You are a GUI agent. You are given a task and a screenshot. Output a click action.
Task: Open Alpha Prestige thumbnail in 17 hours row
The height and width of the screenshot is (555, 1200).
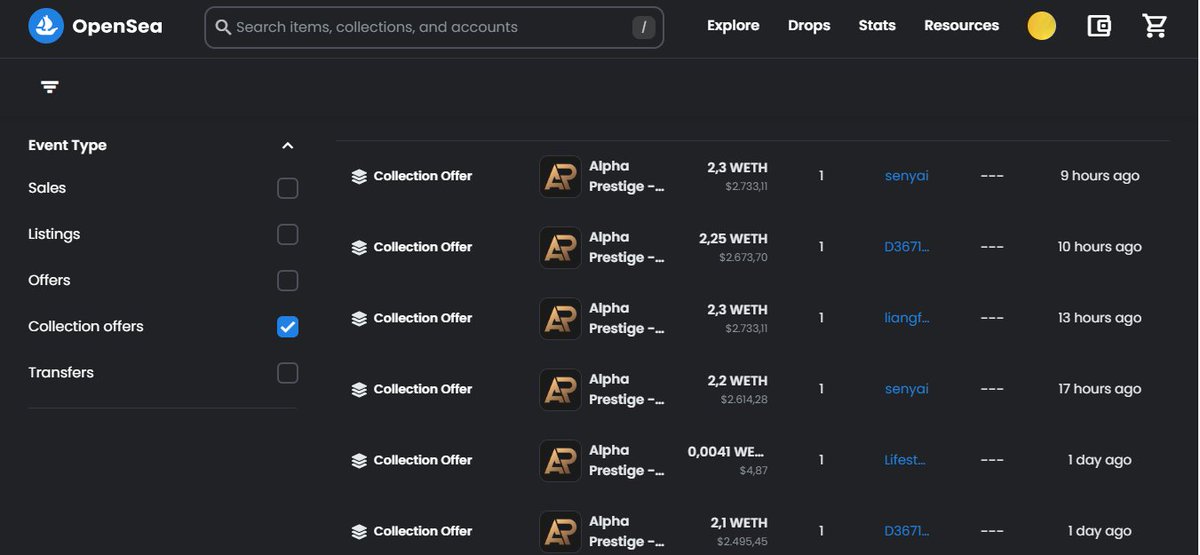pyautogui.click(x=560, y=389)
